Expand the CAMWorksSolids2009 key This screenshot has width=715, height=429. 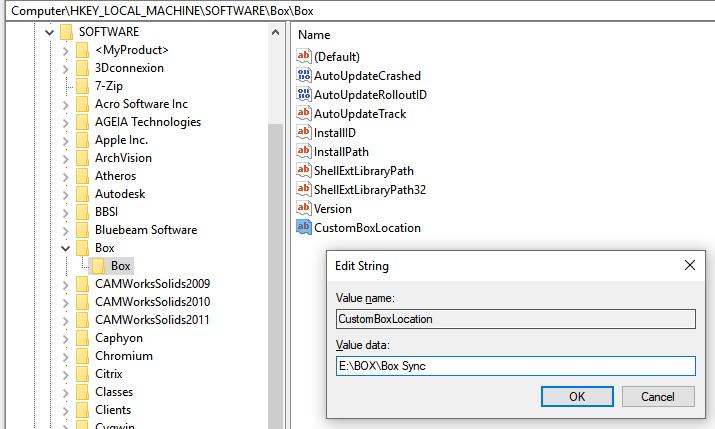(66, 284)
